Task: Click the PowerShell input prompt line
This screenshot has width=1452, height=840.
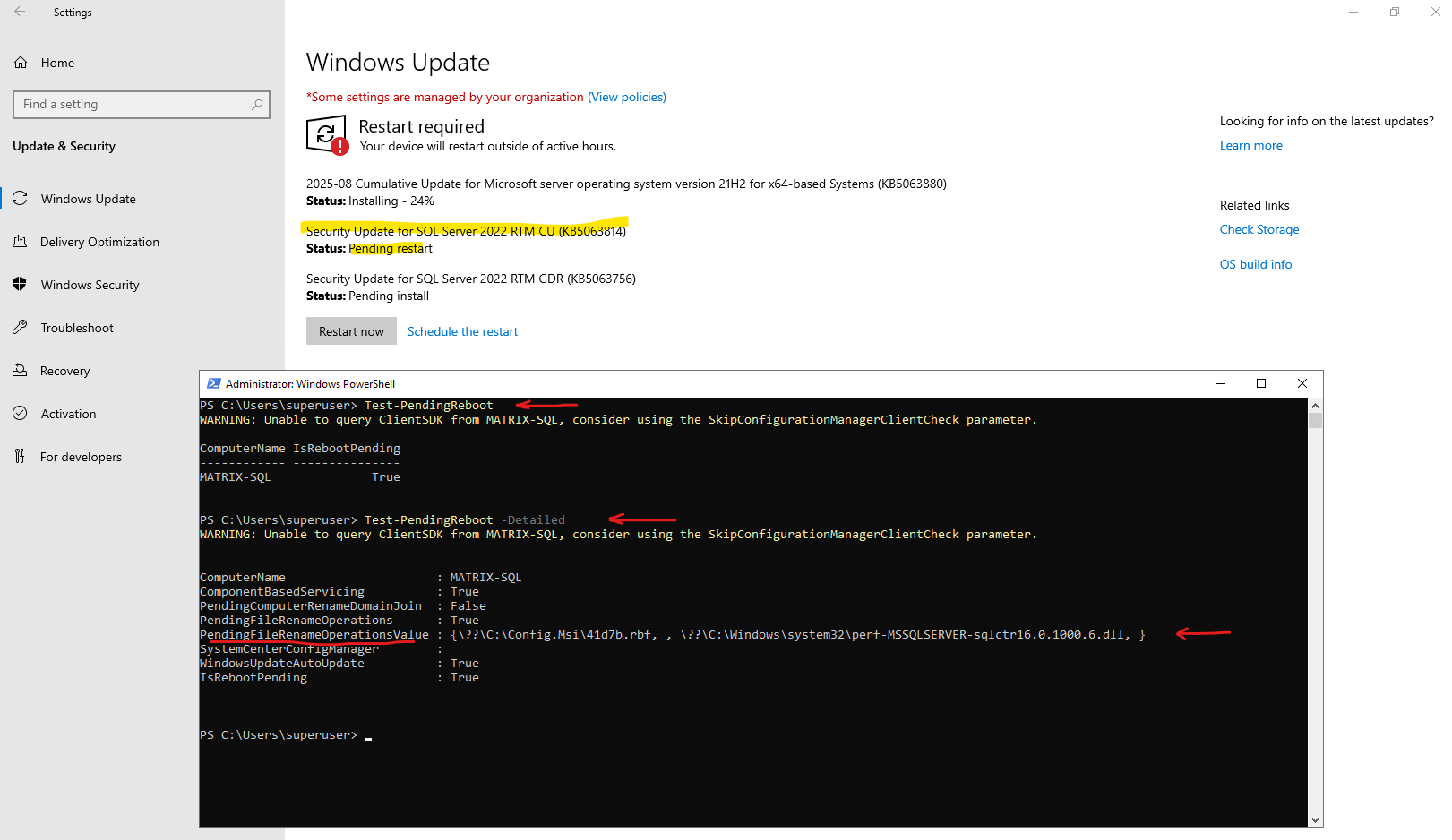Action: click(x=286, y=735)
